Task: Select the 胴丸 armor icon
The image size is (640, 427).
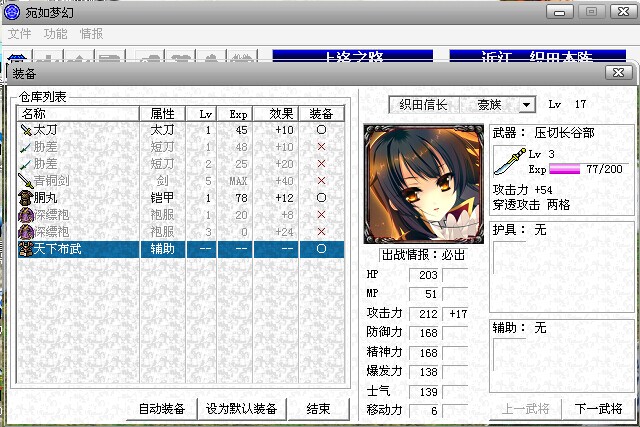Action: tap(26, 198)
